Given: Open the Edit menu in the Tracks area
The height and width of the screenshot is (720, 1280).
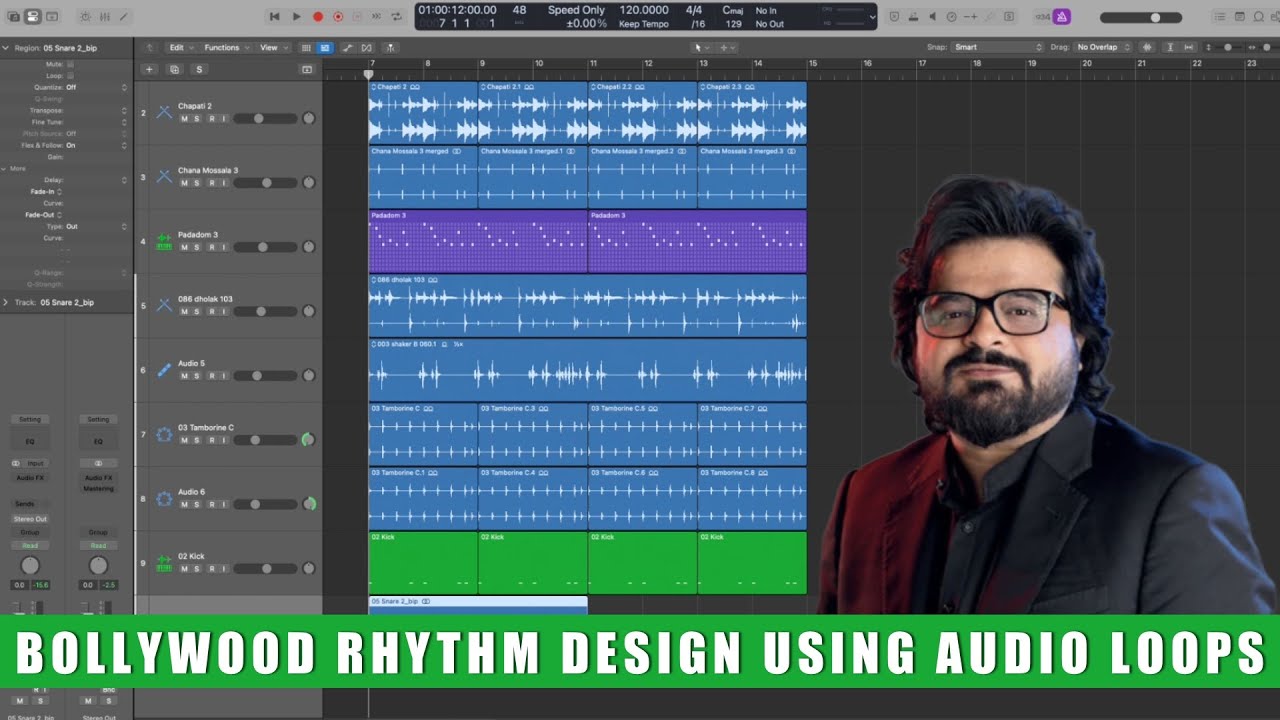Looking at the screenshot, I should click(181, 47).
